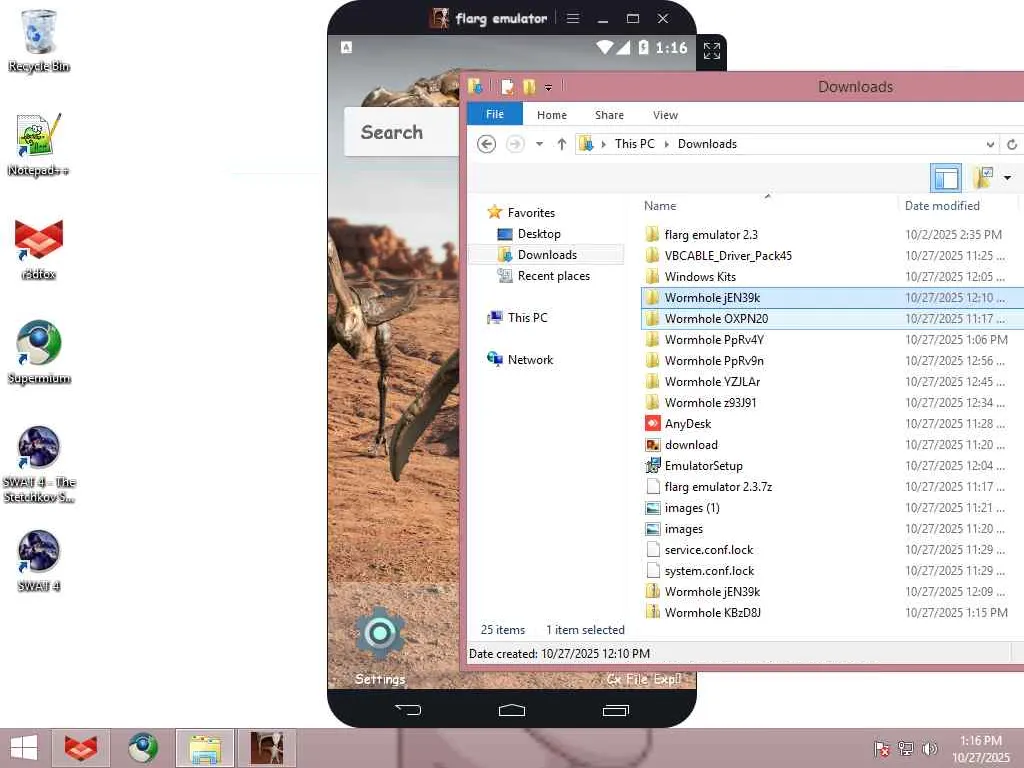1024x768 pixels.
Task: Click the Explorer Forward arrow
Action: [515, 144]
